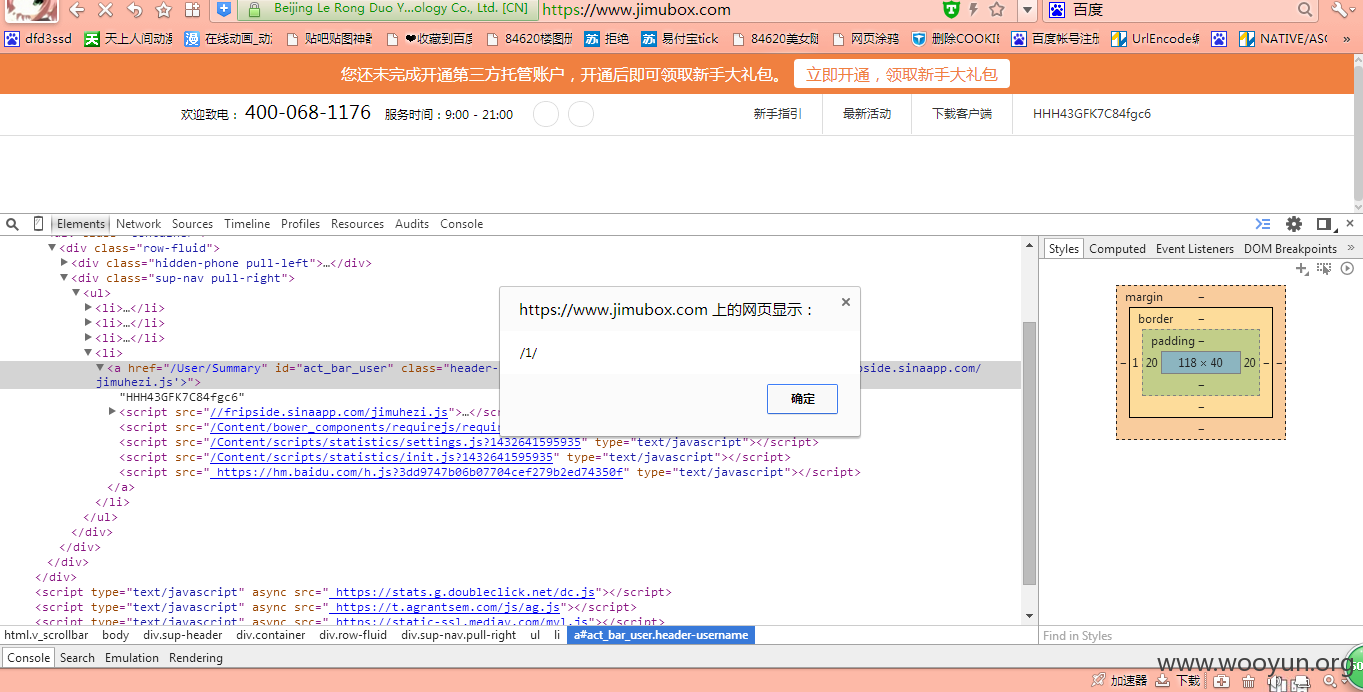Open the 下载客户端 link
This screenshot has height=692, width=1363.
962,114
